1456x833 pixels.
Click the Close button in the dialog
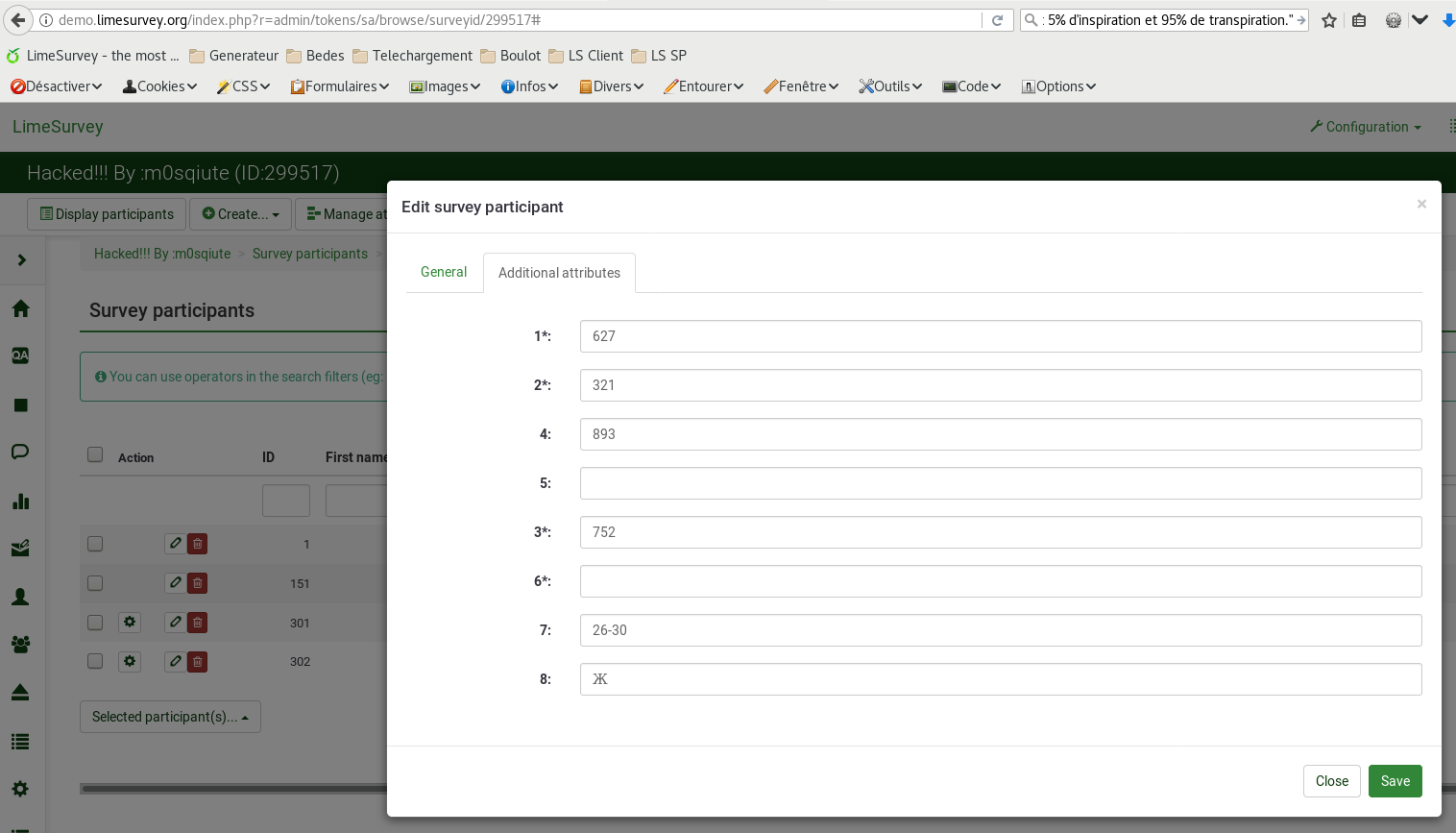1331,781
